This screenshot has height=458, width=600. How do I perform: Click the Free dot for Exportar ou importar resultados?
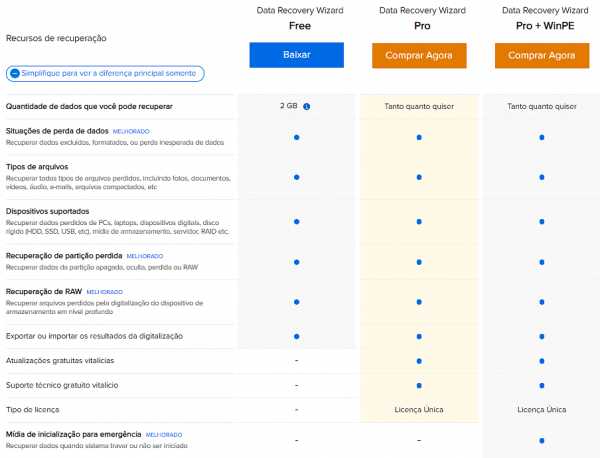tap(297, 336)
